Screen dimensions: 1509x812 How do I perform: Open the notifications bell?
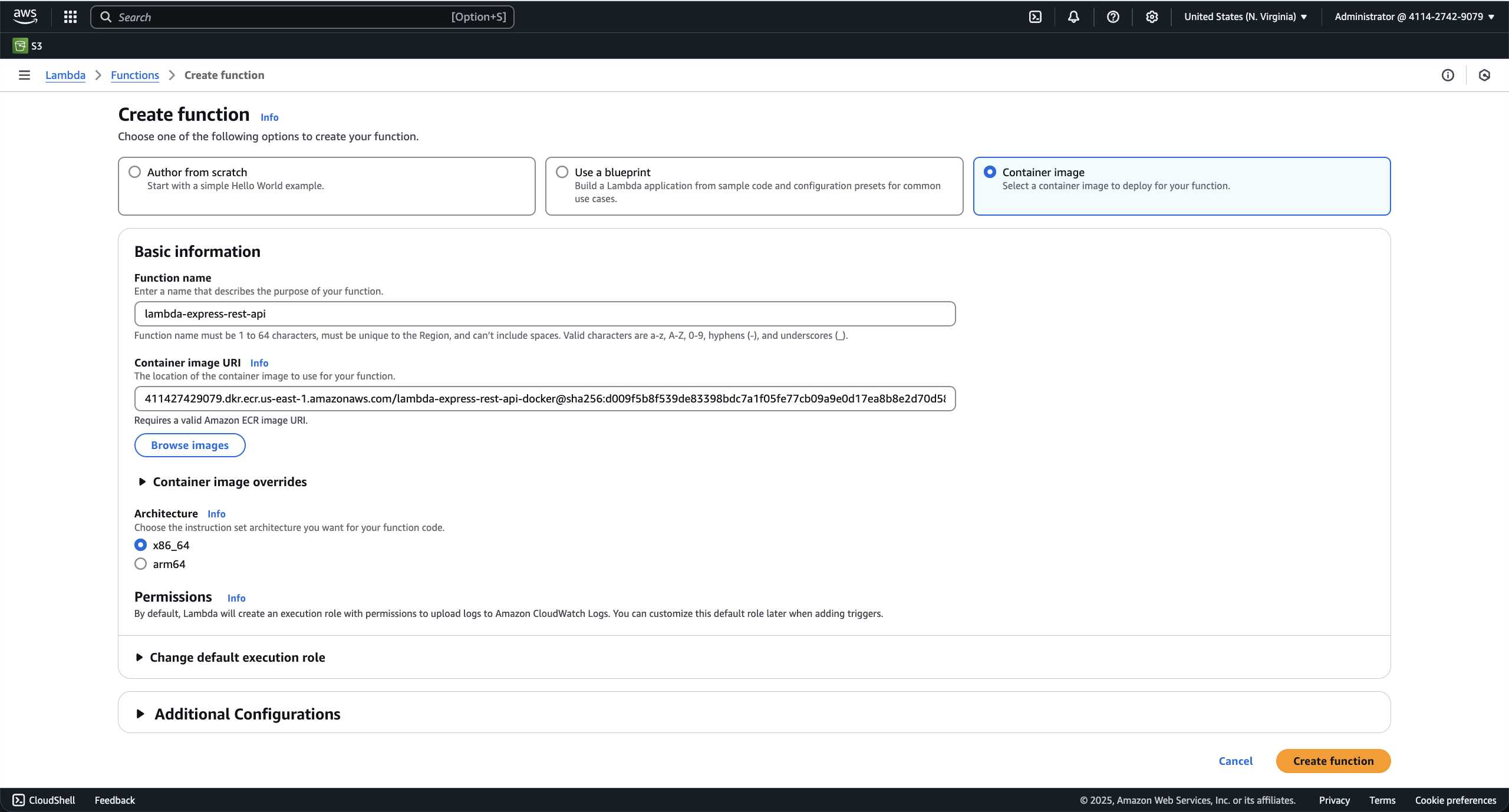pos(1073,16)
